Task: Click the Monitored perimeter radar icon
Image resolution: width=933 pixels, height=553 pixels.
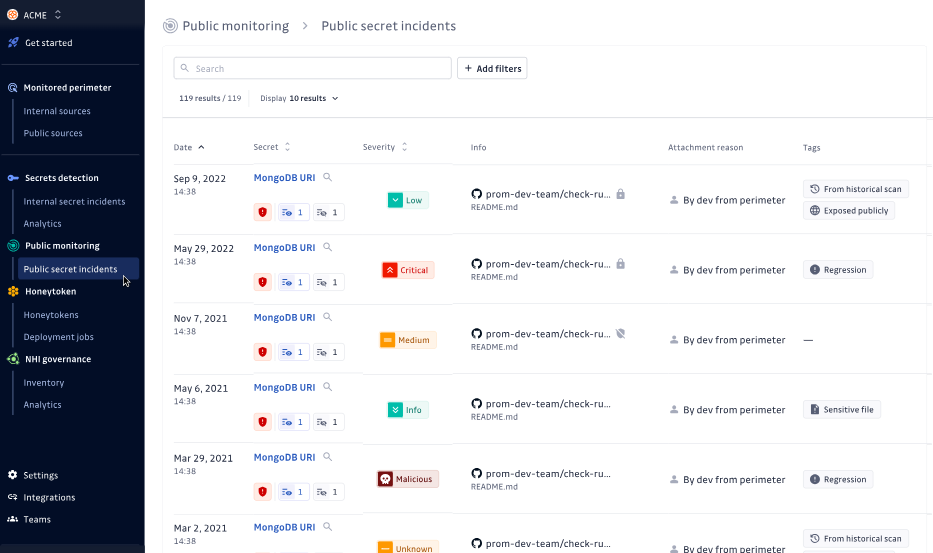Action: click(x=12, y=88)
